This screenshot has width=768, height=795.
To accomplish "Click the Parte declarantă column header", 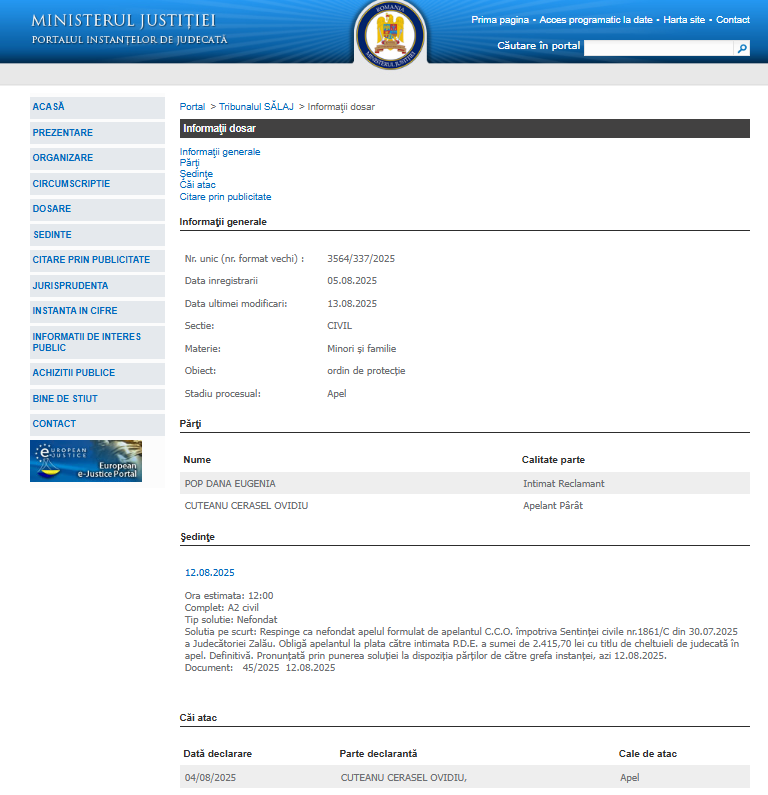I will pos(378,754).
